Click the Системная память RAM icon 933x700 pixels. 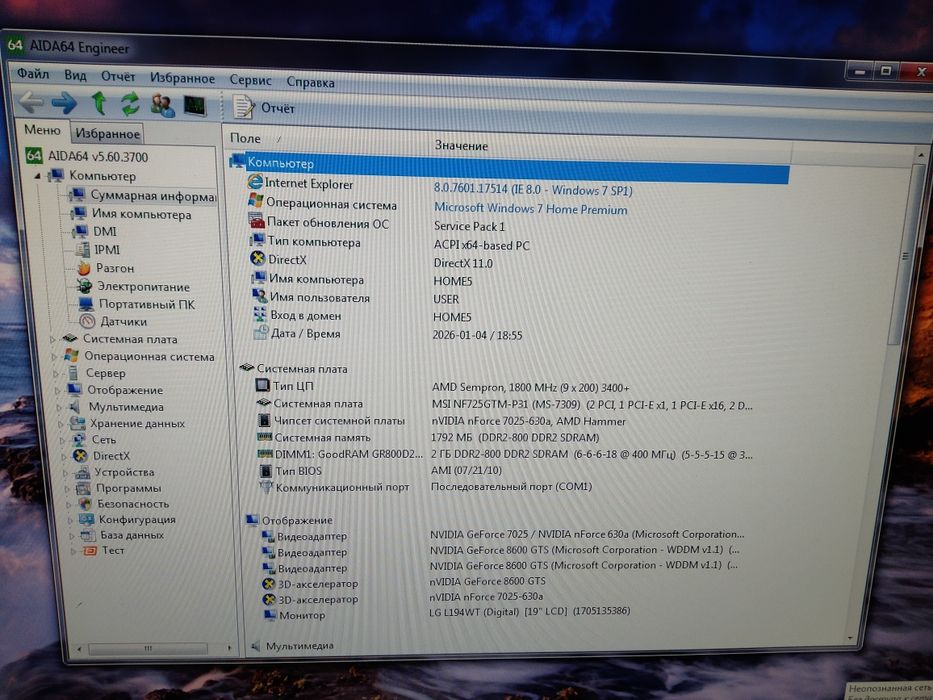[265, 437]
